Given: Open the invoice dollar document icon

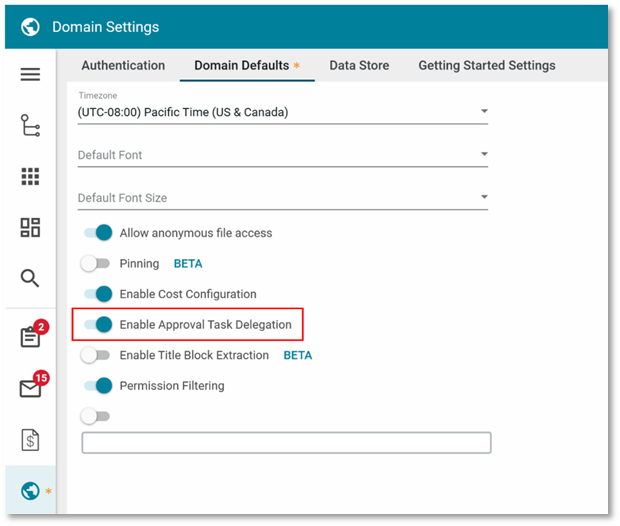Looking at the screenshot, I should 30,439.
